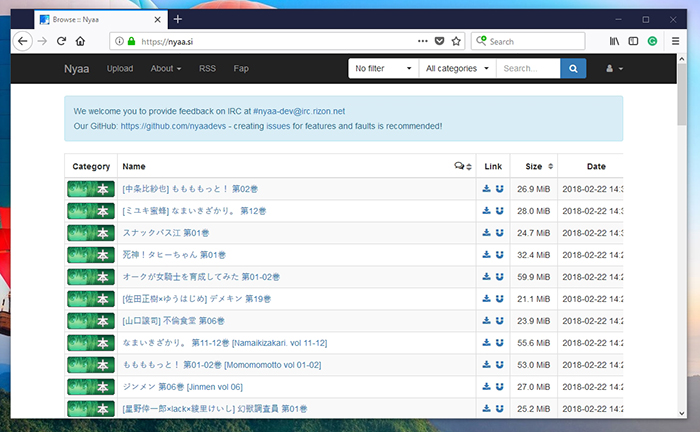The image size is (700, 432).
Task: Open the Firefox hamburger menu
Action: 675,42
